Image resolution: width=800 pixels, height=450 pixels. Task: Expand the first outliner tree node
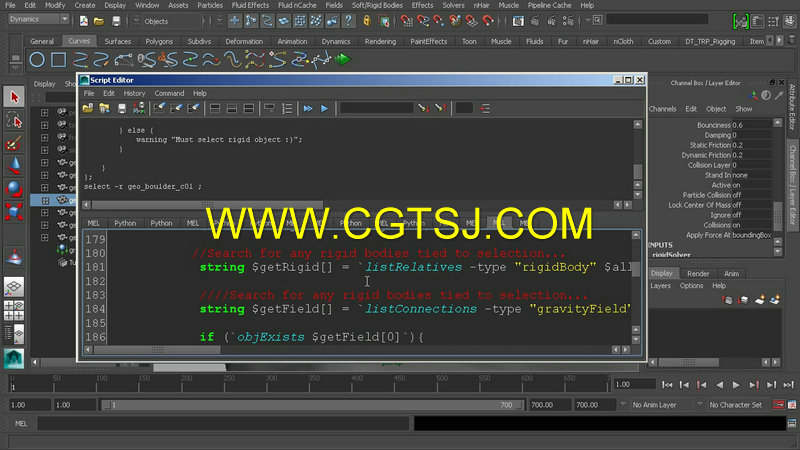[x=45, y=112]
